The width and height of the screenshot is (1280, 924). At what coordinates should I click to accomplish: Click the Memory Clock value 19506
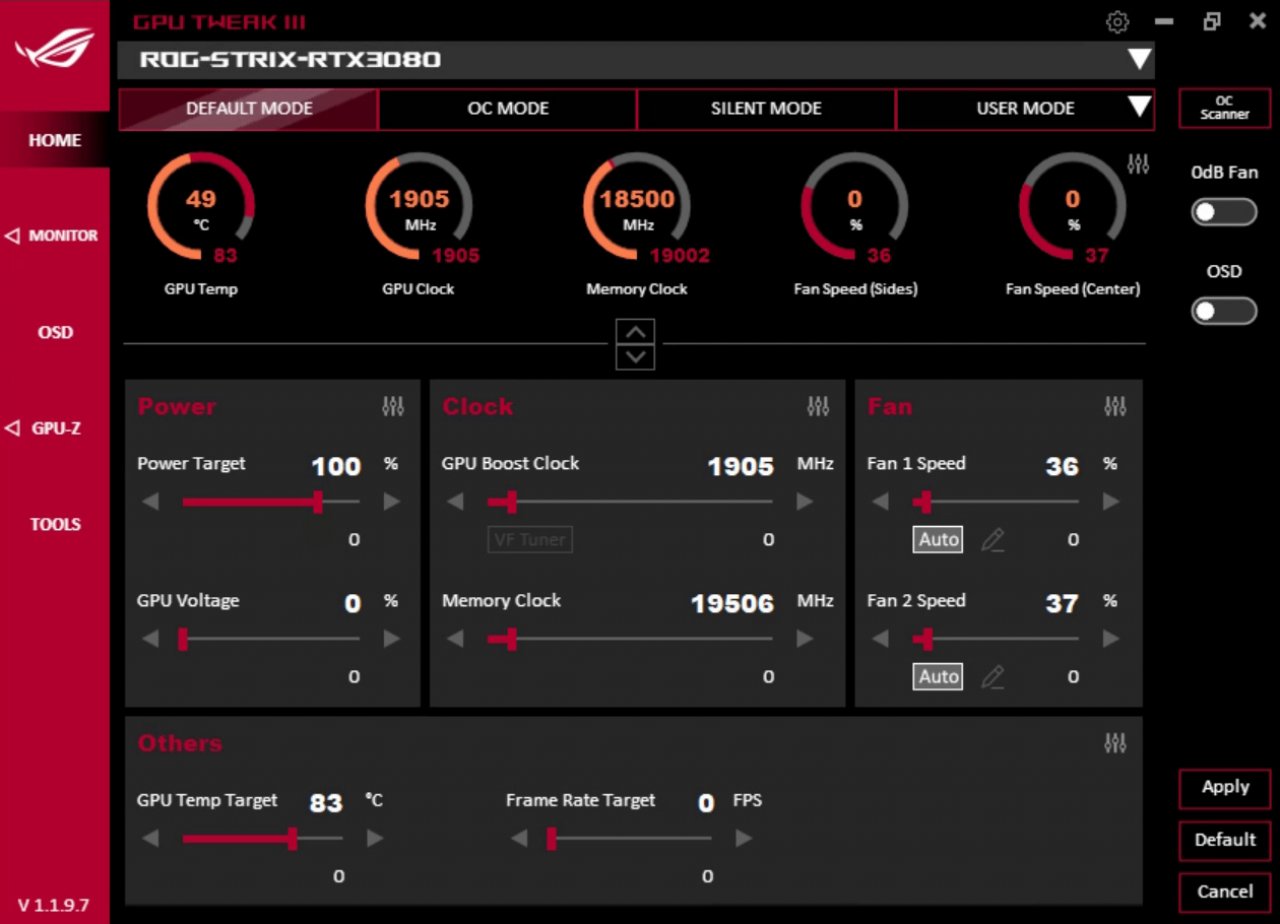[x=733, y=604]
